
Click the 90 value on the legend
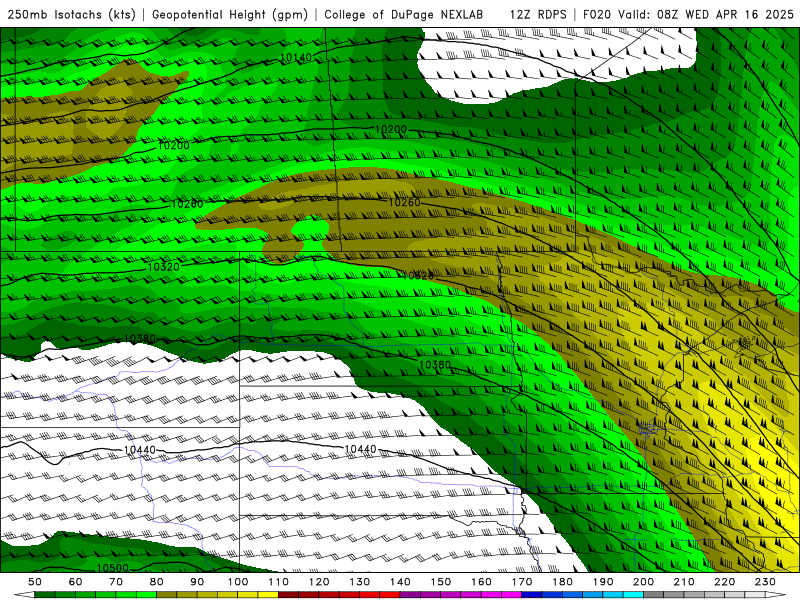click(197, 582)
